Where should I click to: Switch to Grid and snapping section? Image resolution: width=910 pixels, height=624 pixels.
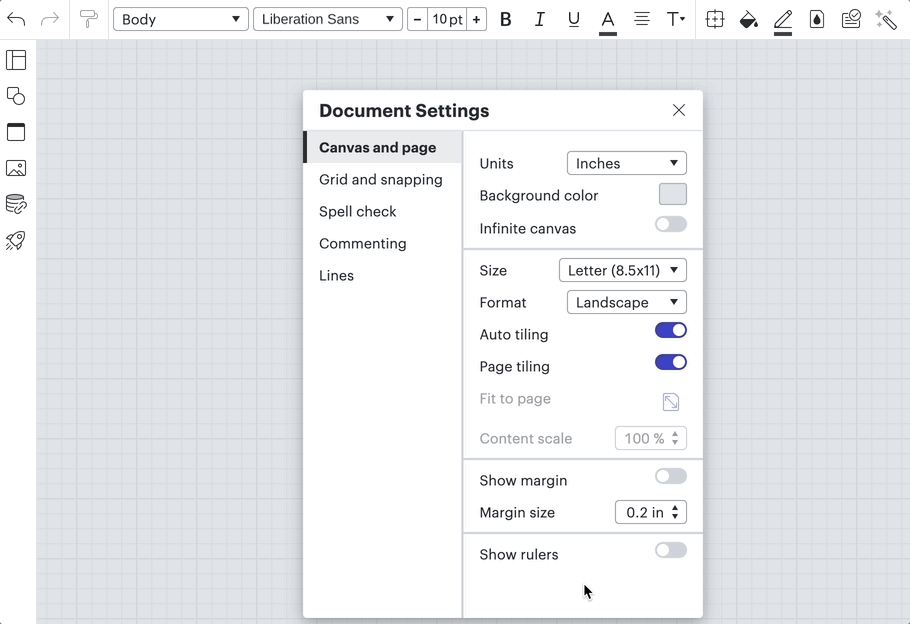pos(381,180)
